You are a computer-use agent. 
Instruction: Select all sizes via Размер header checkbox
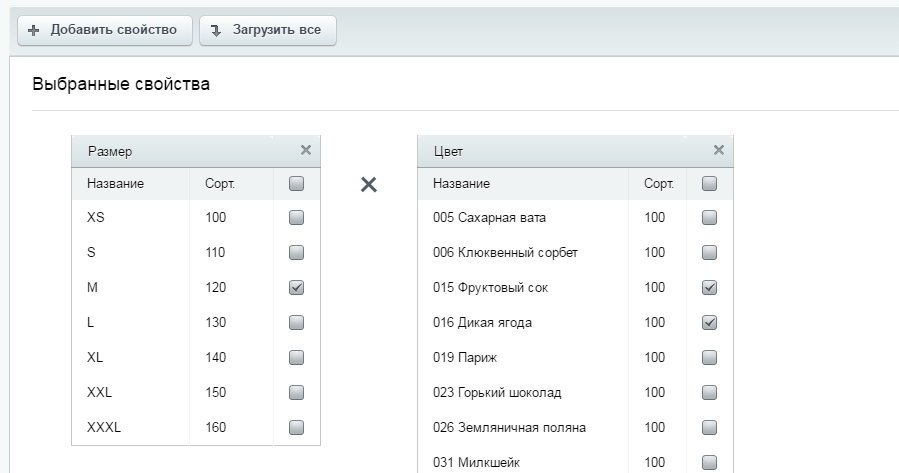click(x=296, y=183)
